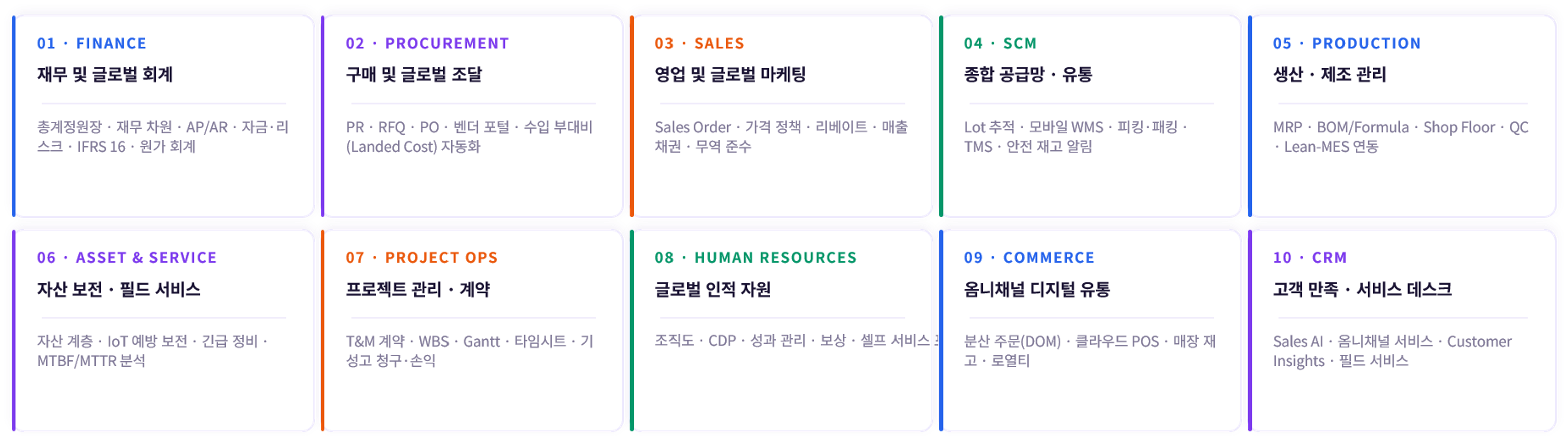Open the 05 Production card
The width and height of the screenshot is (1568, 440).
[x=1402, y=116]
